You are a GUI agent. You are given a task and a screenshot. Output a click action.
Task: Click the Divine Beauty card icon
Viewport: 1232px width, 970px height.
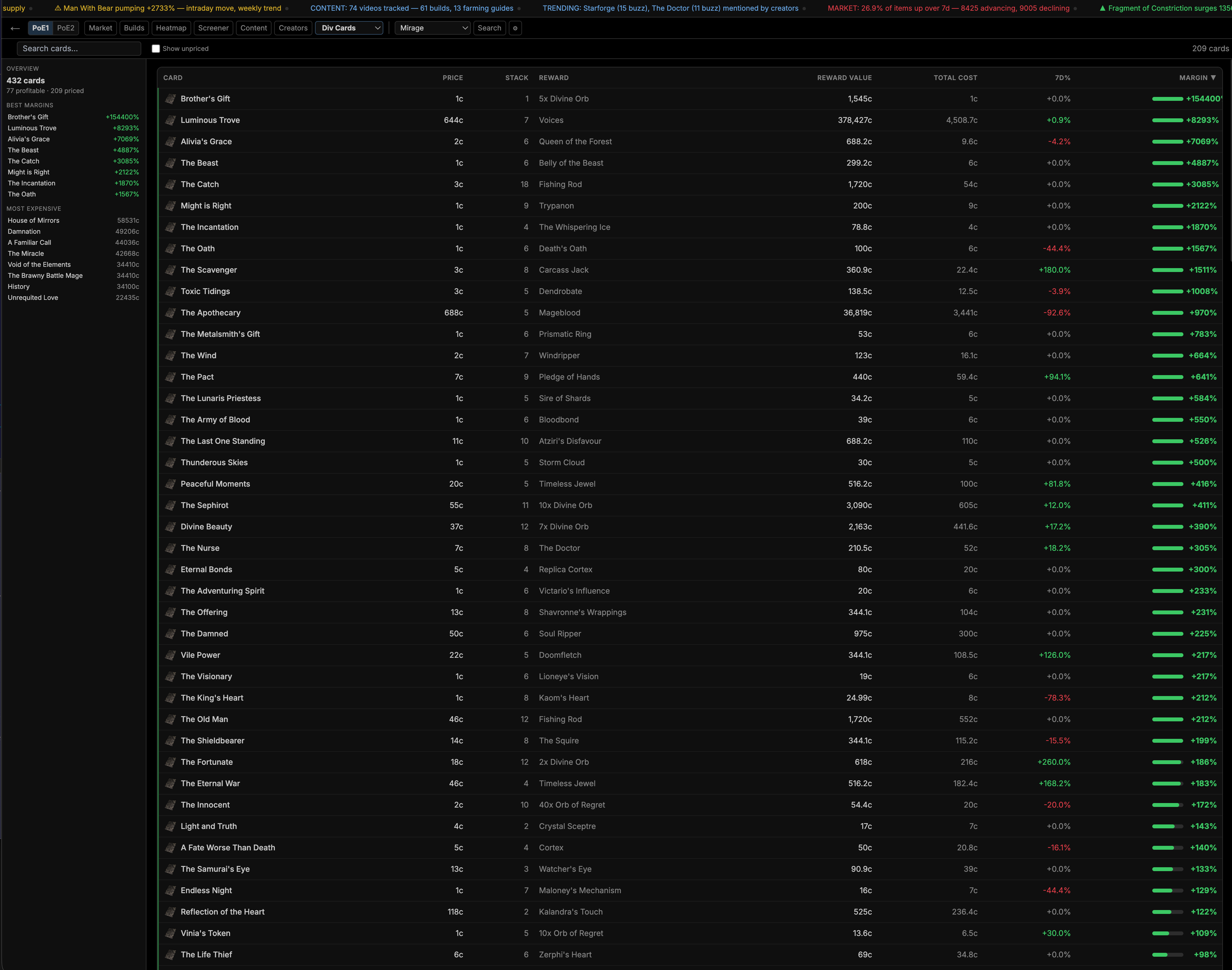(170, 527)
